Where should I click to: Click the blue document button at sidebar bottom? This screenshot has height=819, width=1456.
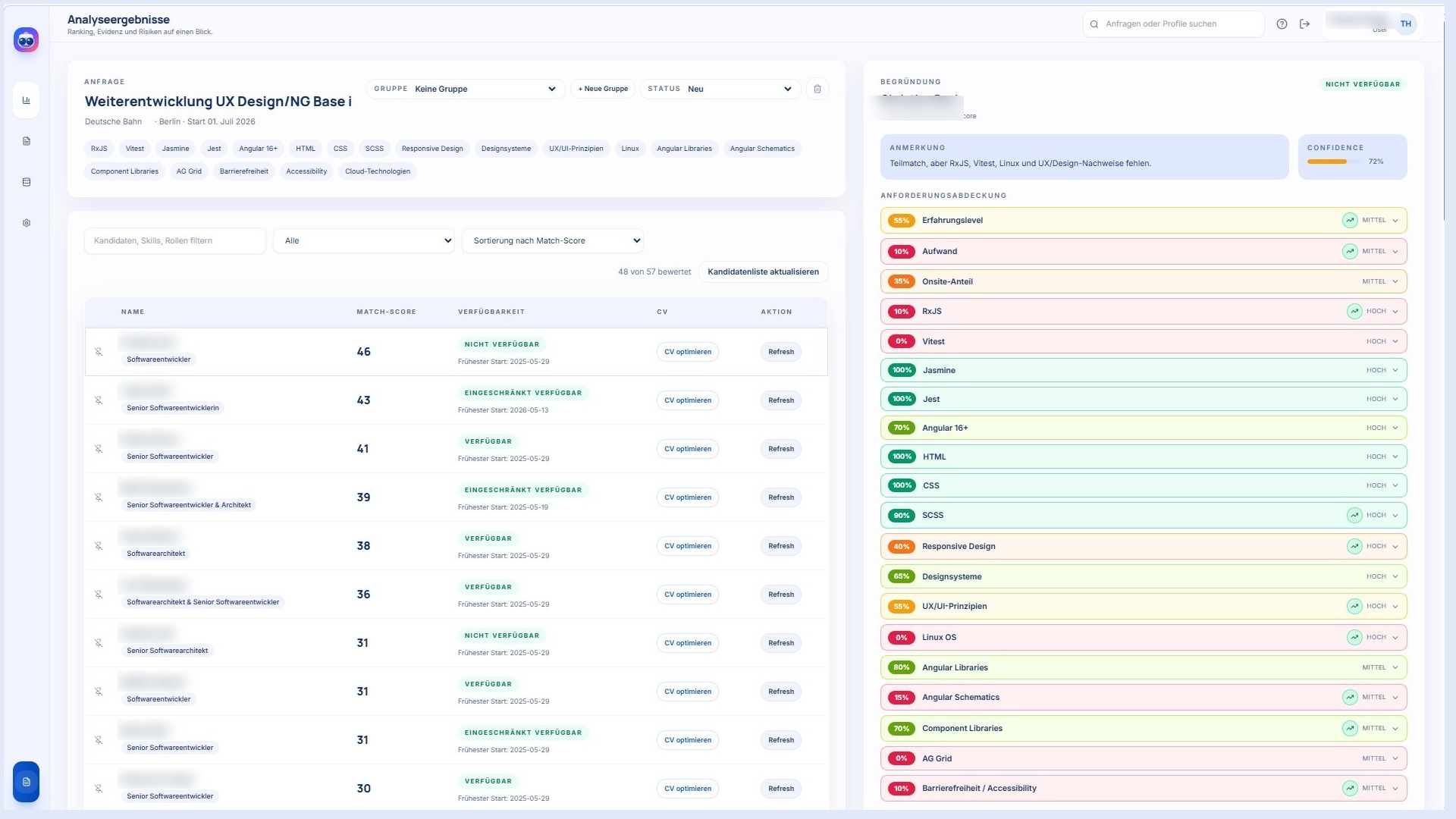point(27,782)
